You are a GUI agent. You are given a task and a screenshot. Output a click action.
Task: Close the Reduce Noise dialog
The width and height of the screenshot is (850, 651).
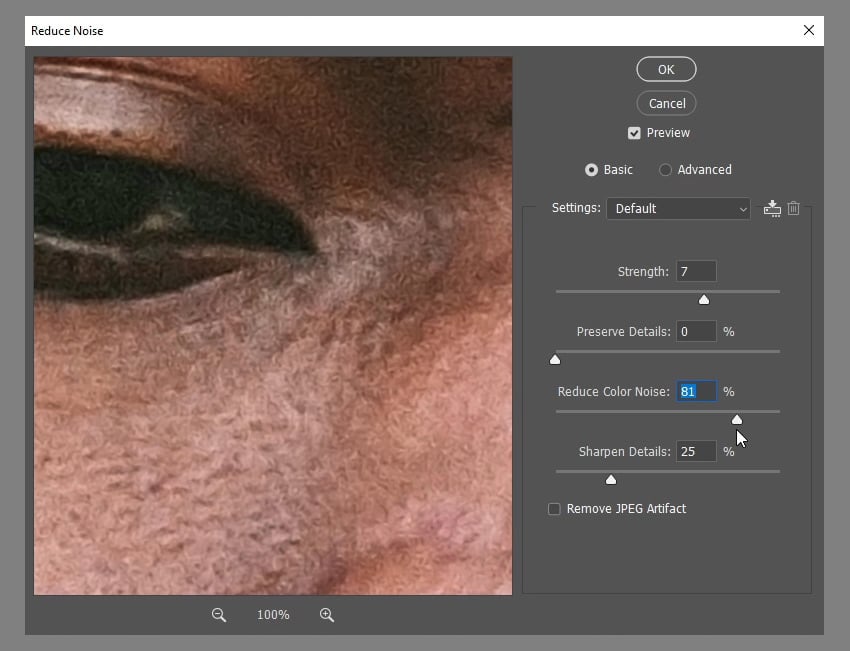[809, 30]
